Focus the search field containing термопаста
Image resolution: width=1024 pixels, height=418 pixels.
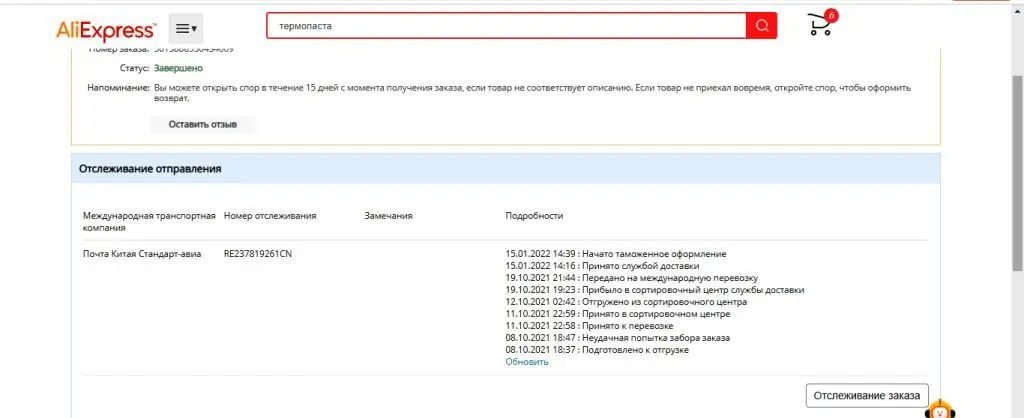(506, 26)
